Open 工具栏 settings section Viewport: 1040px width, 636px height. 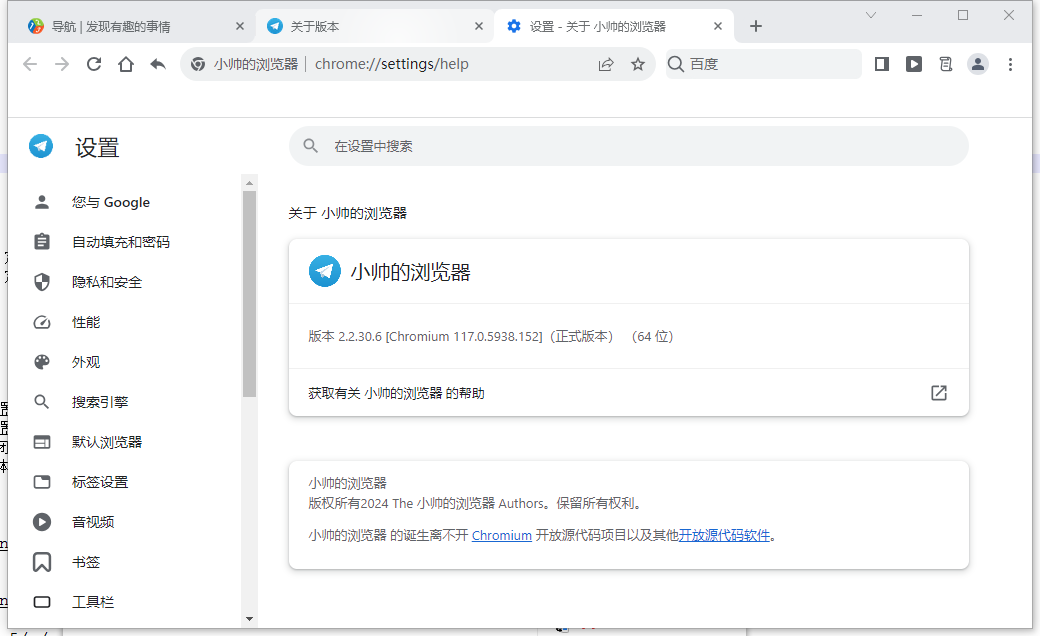tap(92, 602)
